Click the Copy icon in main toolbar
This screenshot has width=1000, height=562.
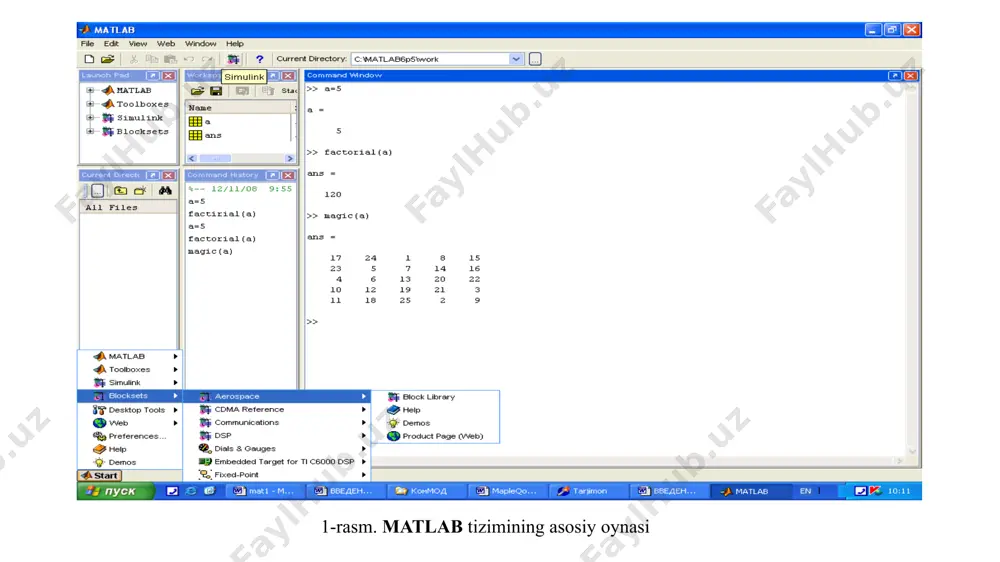point(152,59)
